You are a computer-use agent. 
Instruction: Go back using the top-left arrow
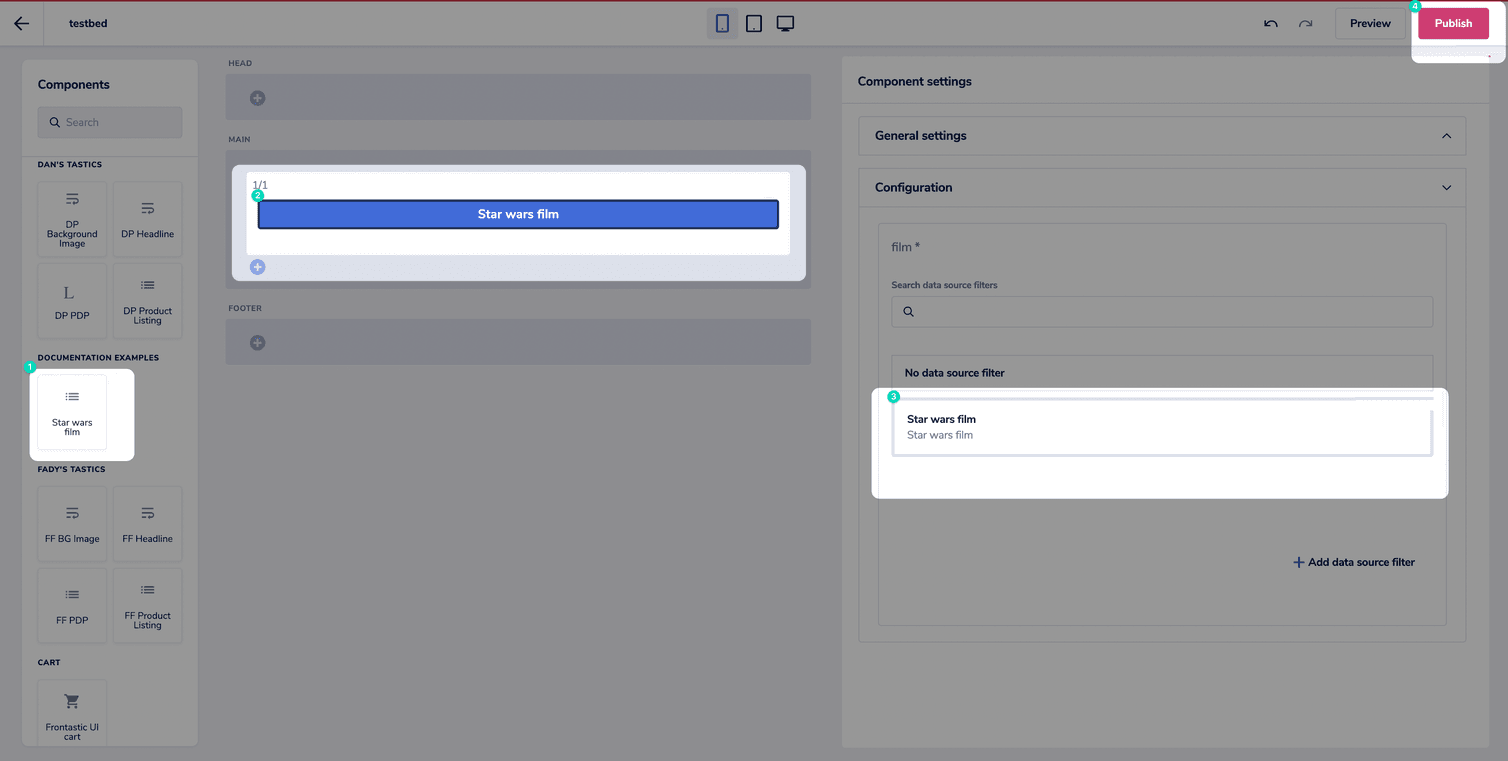tap(22, 23)
